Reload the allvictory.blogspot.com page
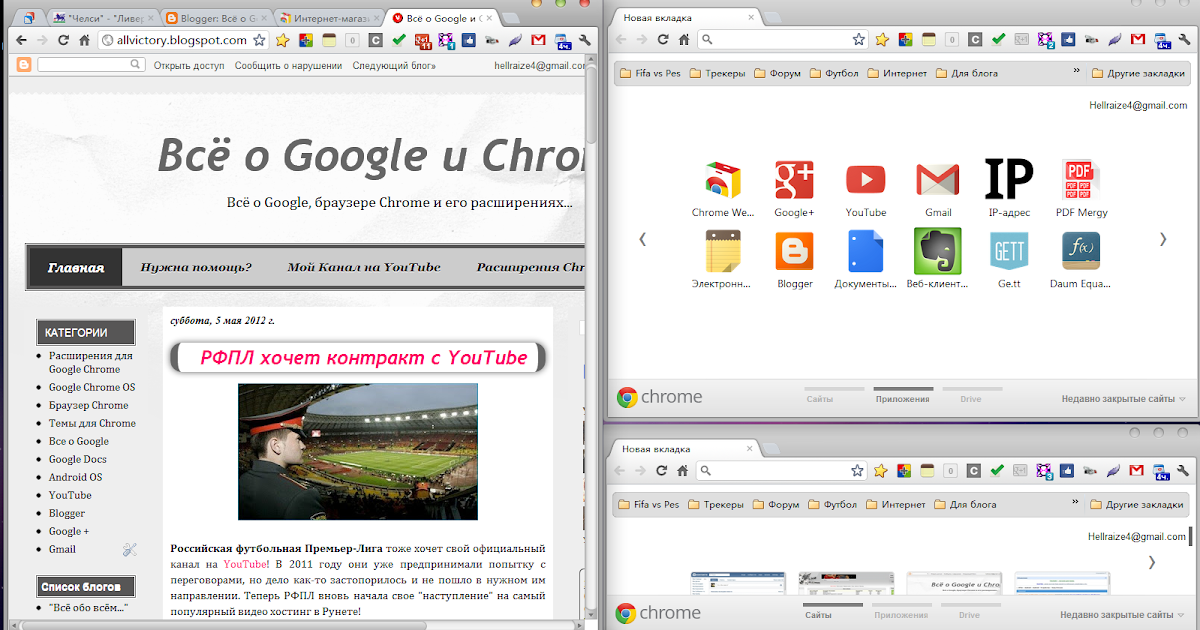This screenshot has width=1200, height=630. click(63, 40)
